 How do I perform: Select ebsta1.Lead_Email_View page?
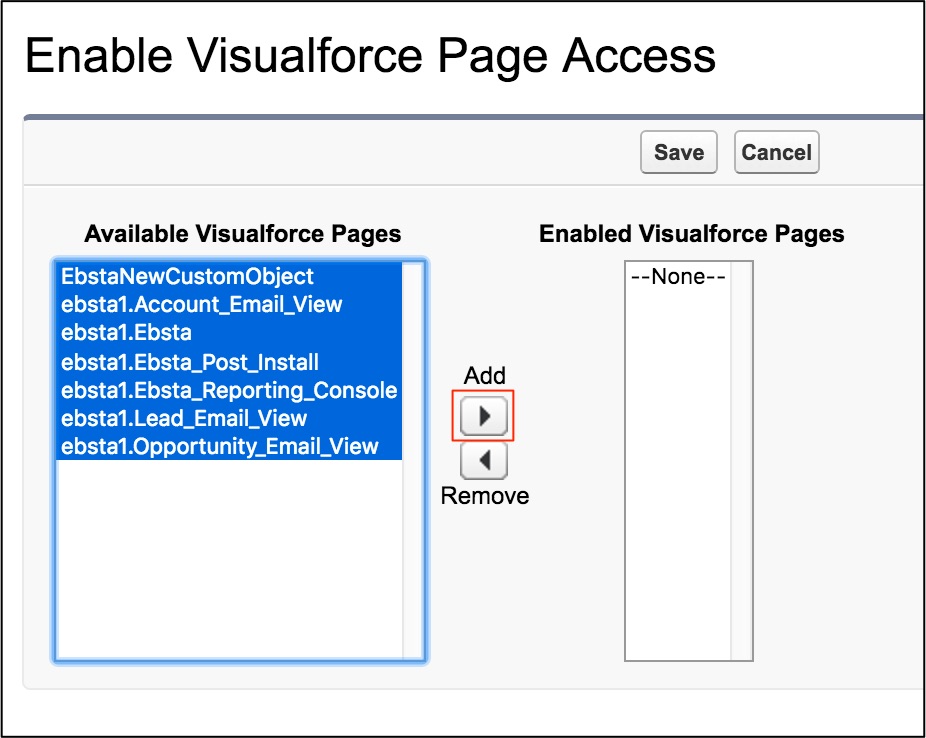click(184, 418)
